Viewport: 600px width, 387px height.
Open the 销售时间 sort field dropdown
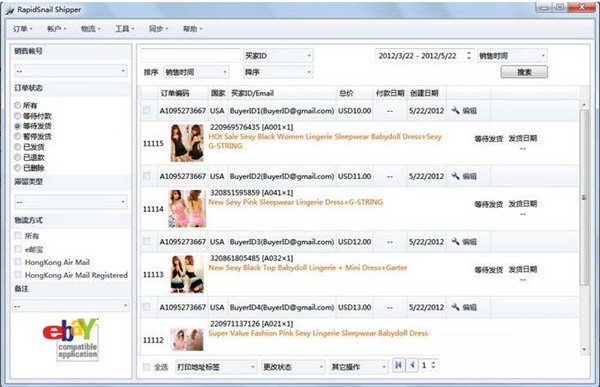point(196,72)
